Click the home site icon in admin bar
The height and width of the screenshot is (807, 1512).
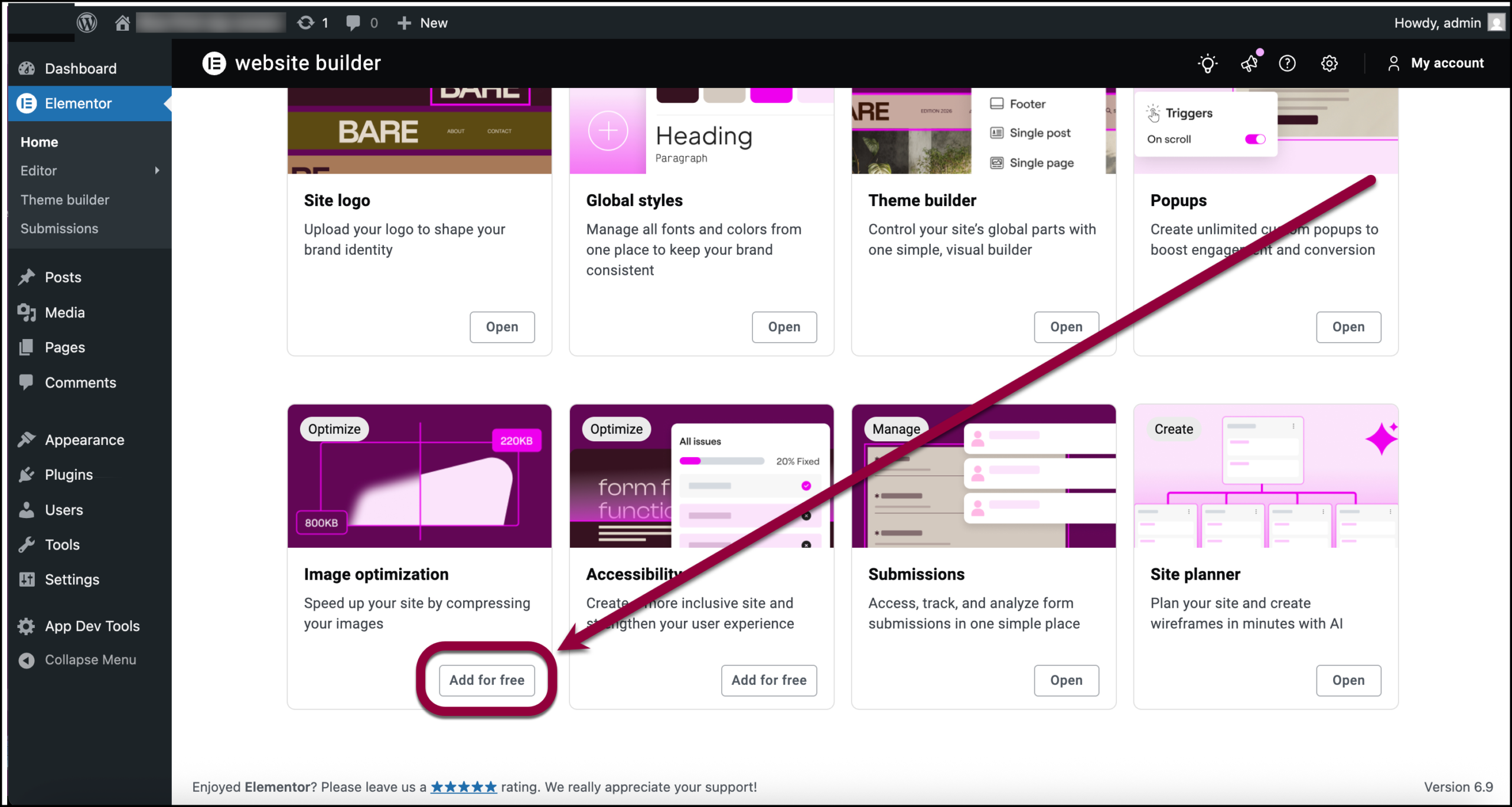(122, 23)
